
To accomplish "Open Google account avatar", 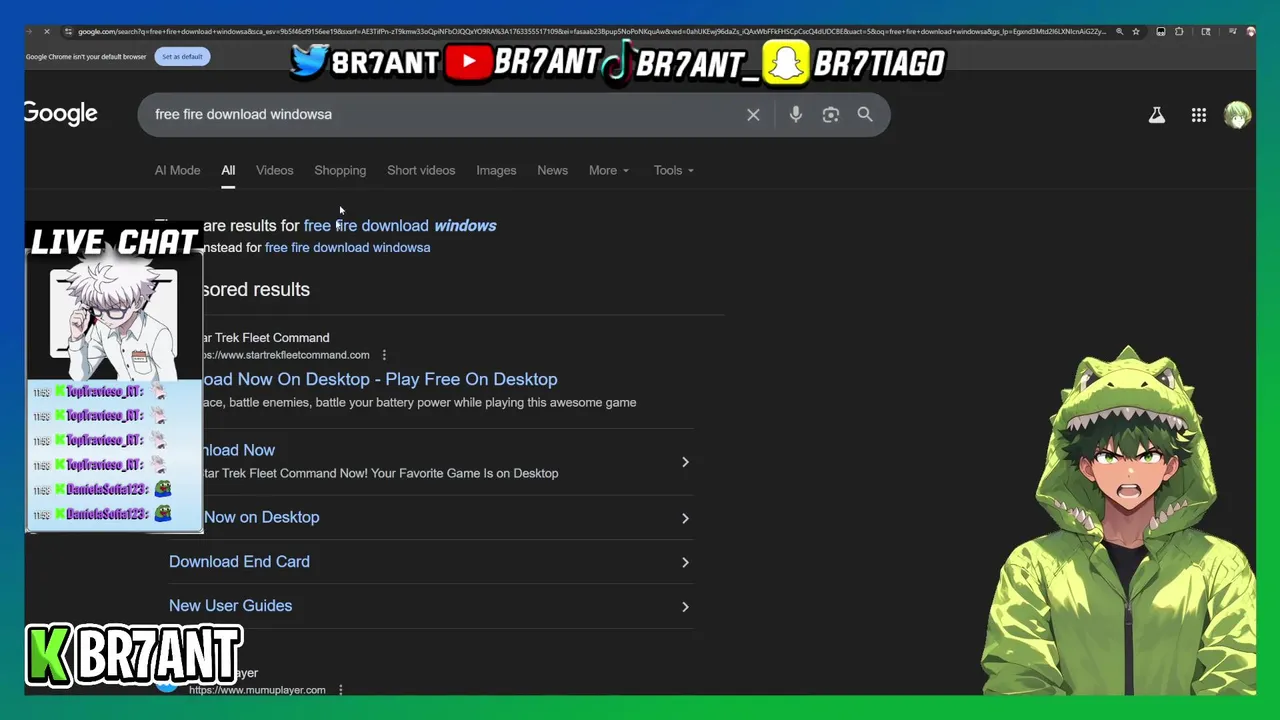I will [x=1237, y=115].
